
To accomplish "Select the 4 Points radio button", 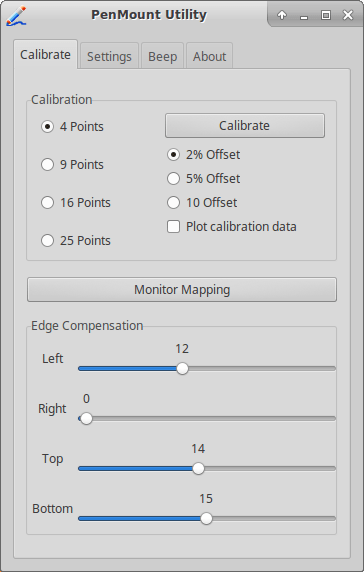I will pos(72,127).
